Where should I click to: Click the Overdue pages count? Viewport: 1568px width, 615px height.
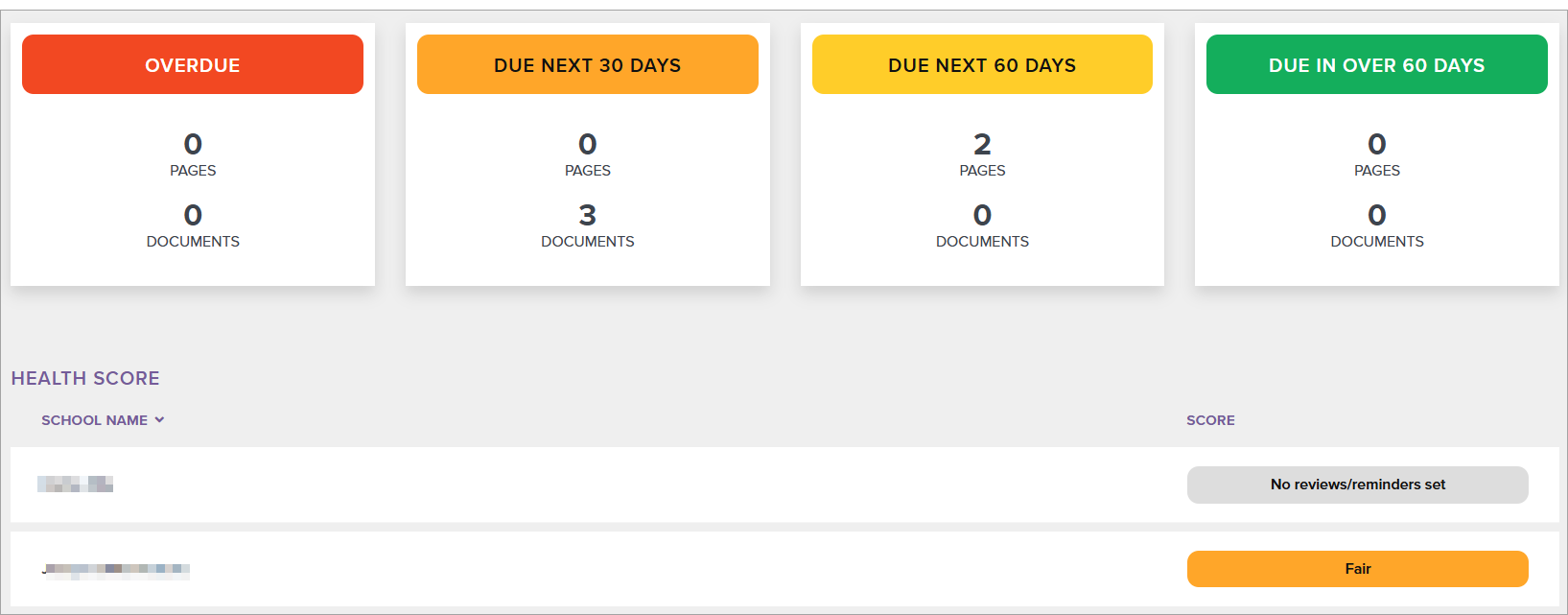[x=193, y=145]
